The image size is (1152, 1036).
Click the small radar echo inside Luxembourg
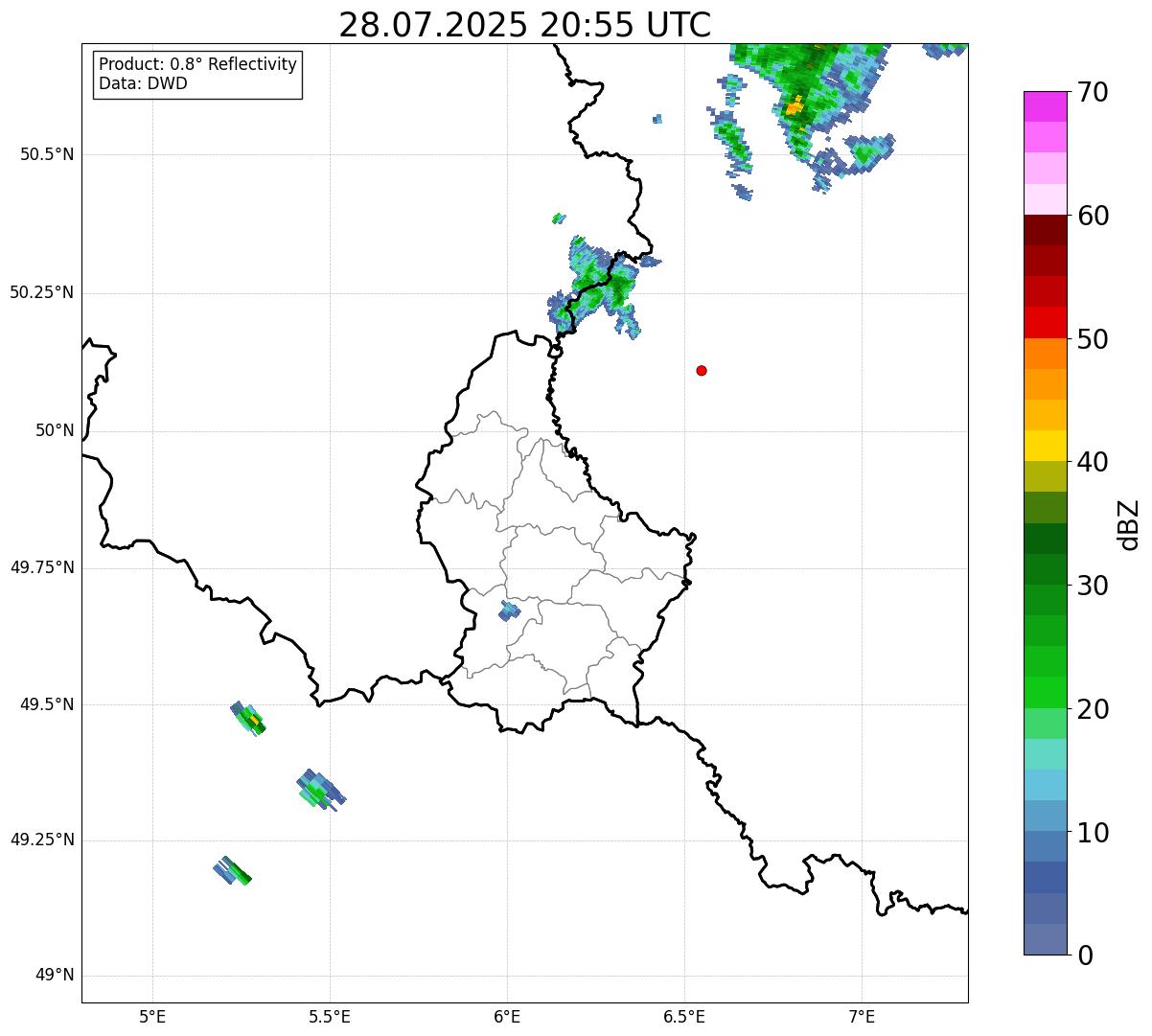[x=509, y=610]
